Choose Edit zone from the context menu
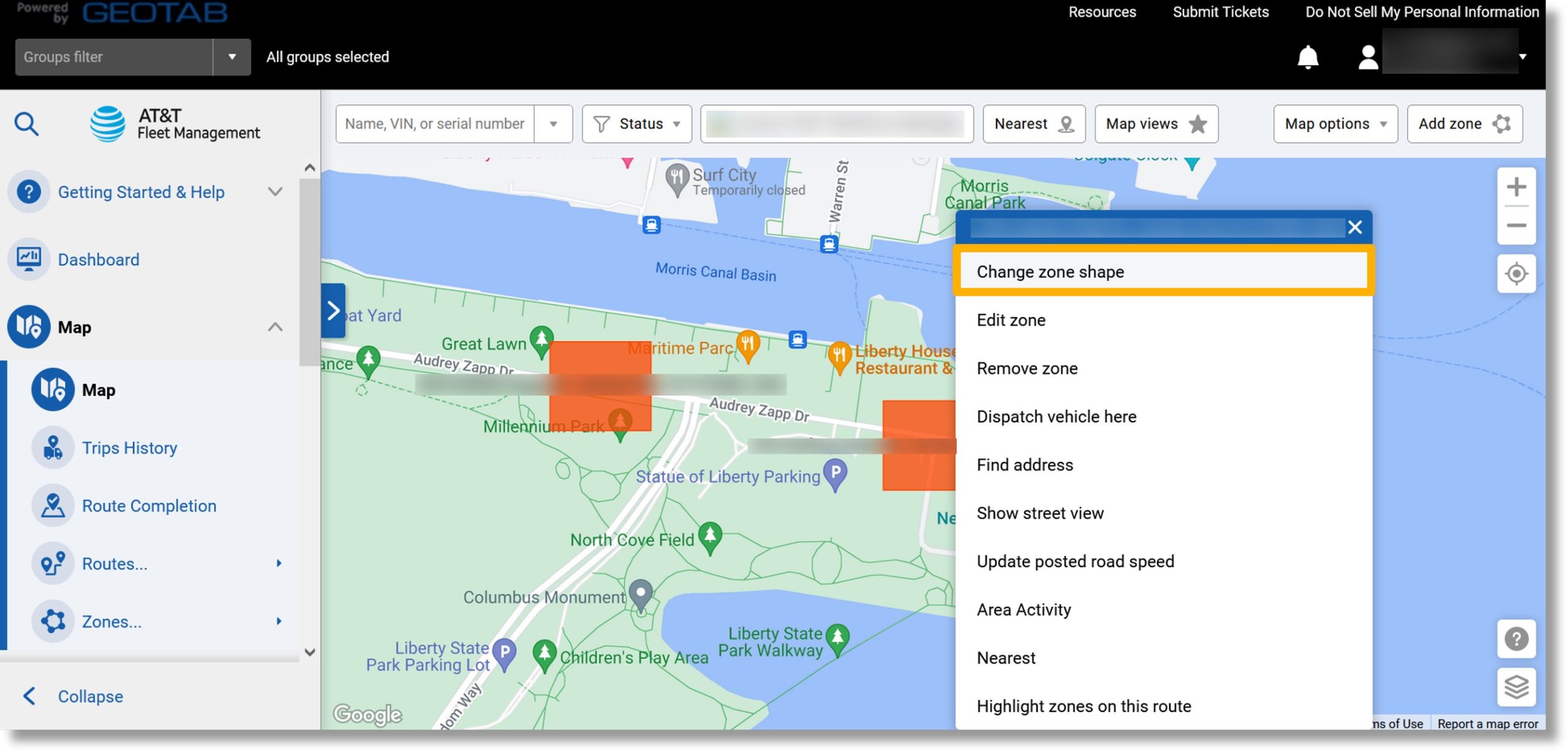Viewport: 1568px width, 752px height. (1163, 320)
